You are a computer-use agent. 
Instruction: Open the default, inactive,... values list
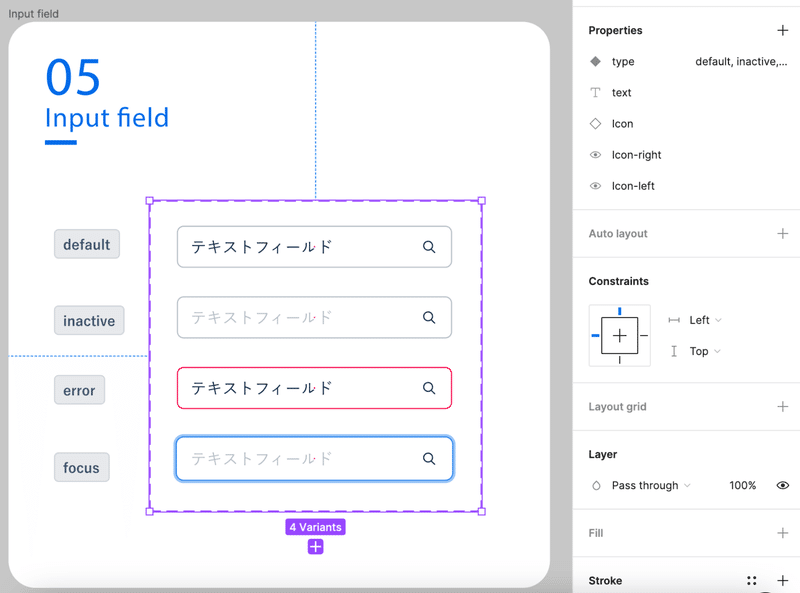(741, 62)
